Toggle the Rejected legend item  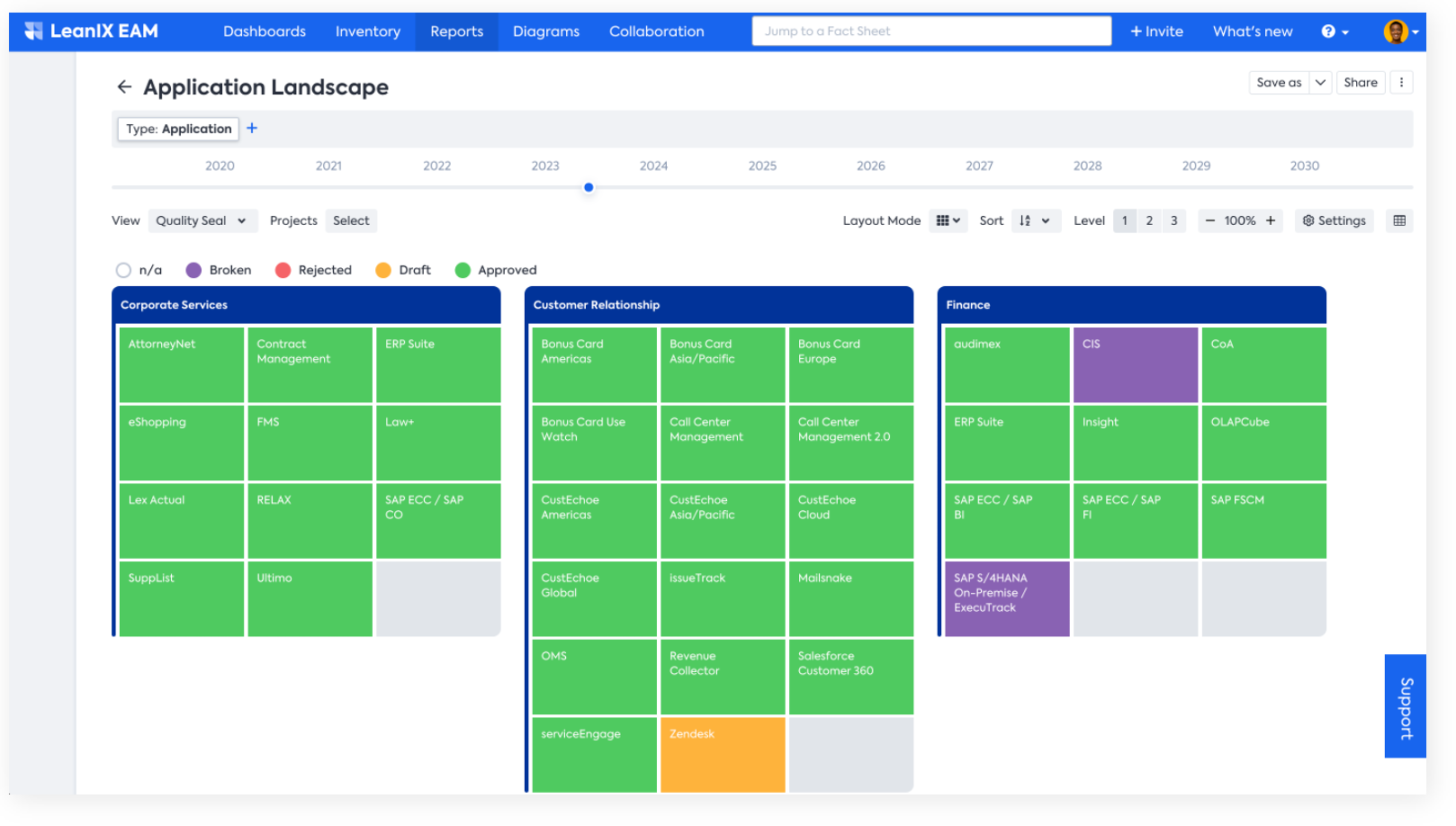tap(314, 270)
